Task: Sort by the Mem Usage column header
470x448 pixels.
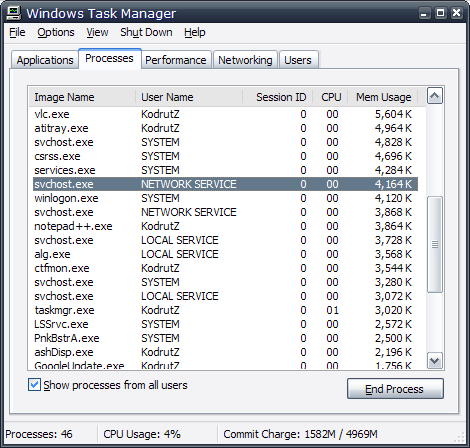Action: [x=383, y=97]
